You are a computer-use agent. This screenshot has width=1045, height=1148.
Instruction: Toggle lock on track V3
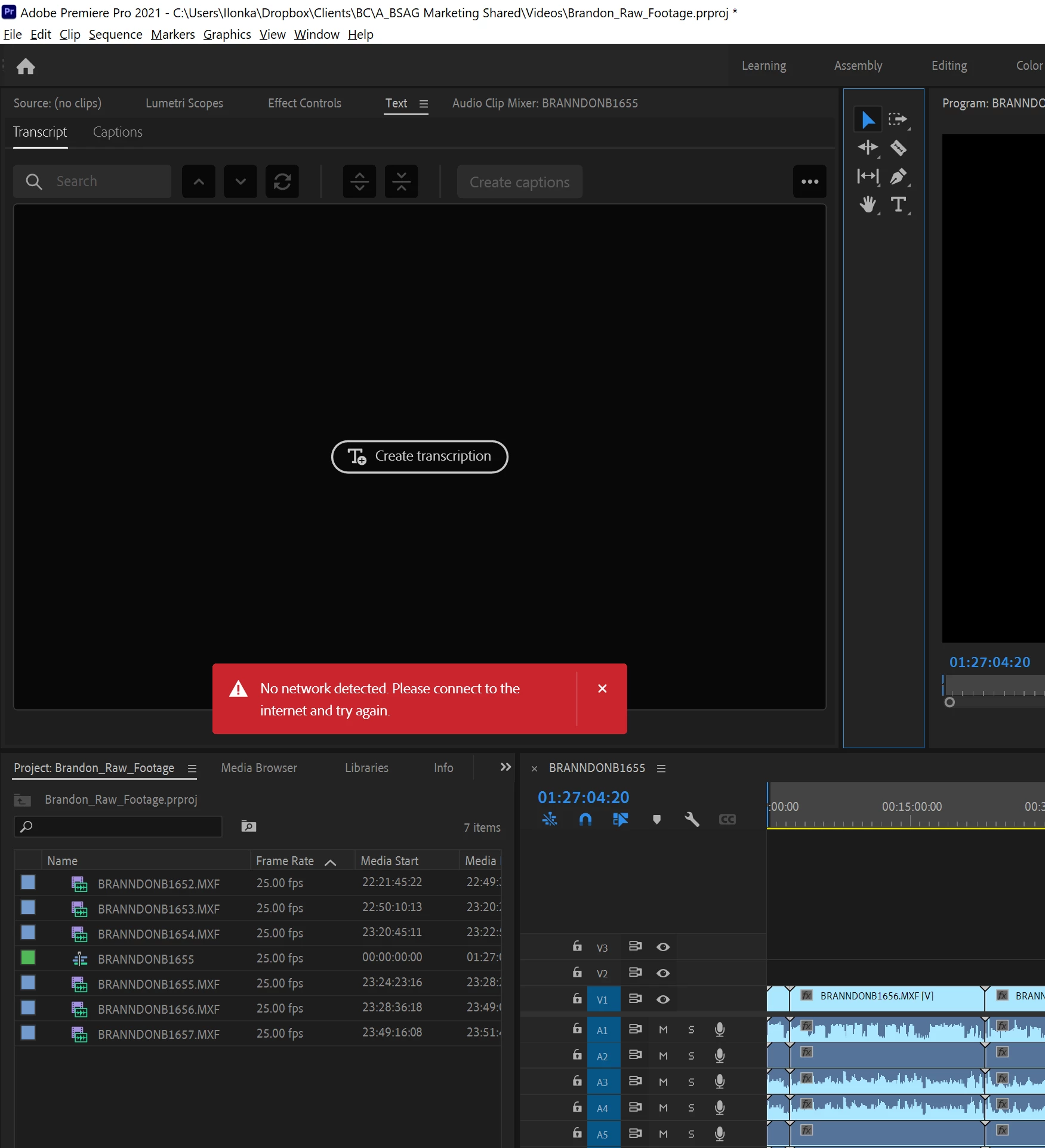pyautogui.click(x=577, y=946)
